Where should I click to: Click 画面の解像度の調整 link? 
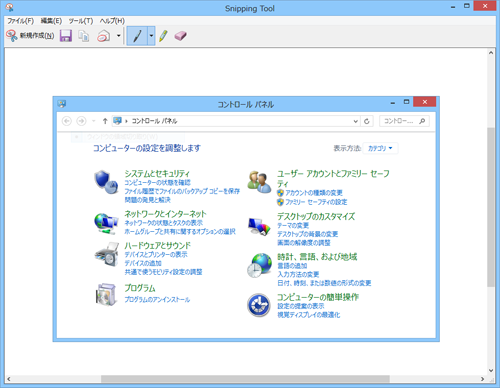coord(304,243)
